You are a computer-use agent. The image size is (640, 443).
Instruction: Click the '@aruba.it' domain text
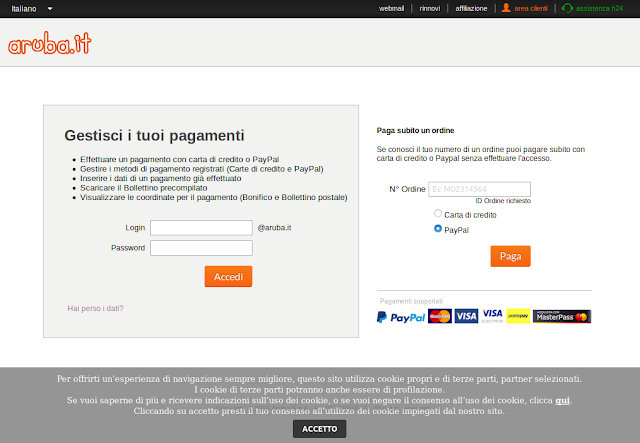point(274,228)
